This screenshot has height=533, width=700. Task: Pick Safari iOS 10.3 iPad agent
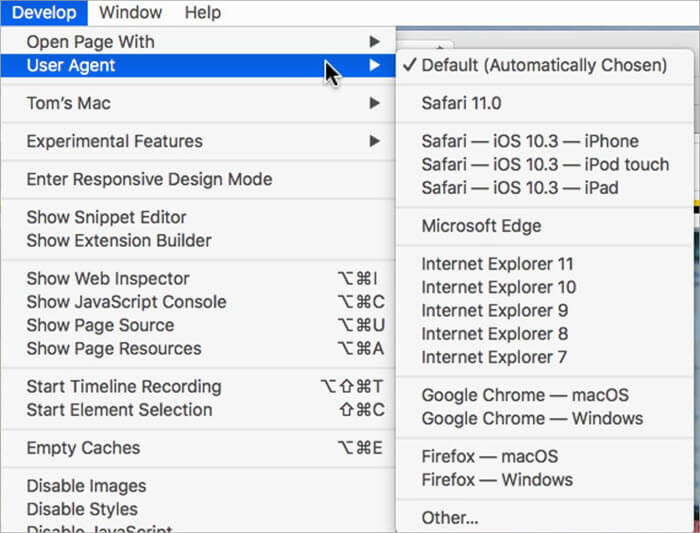click(x=519, y=188)
